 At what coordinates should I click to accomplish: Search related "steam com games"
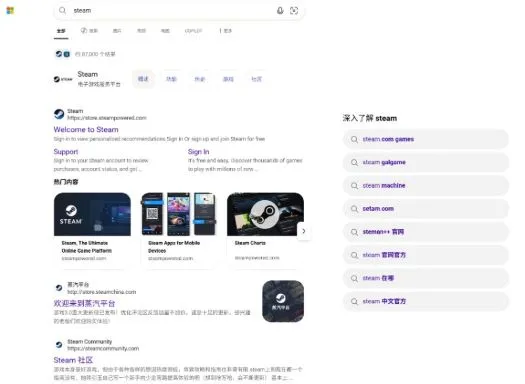point(426,139)
